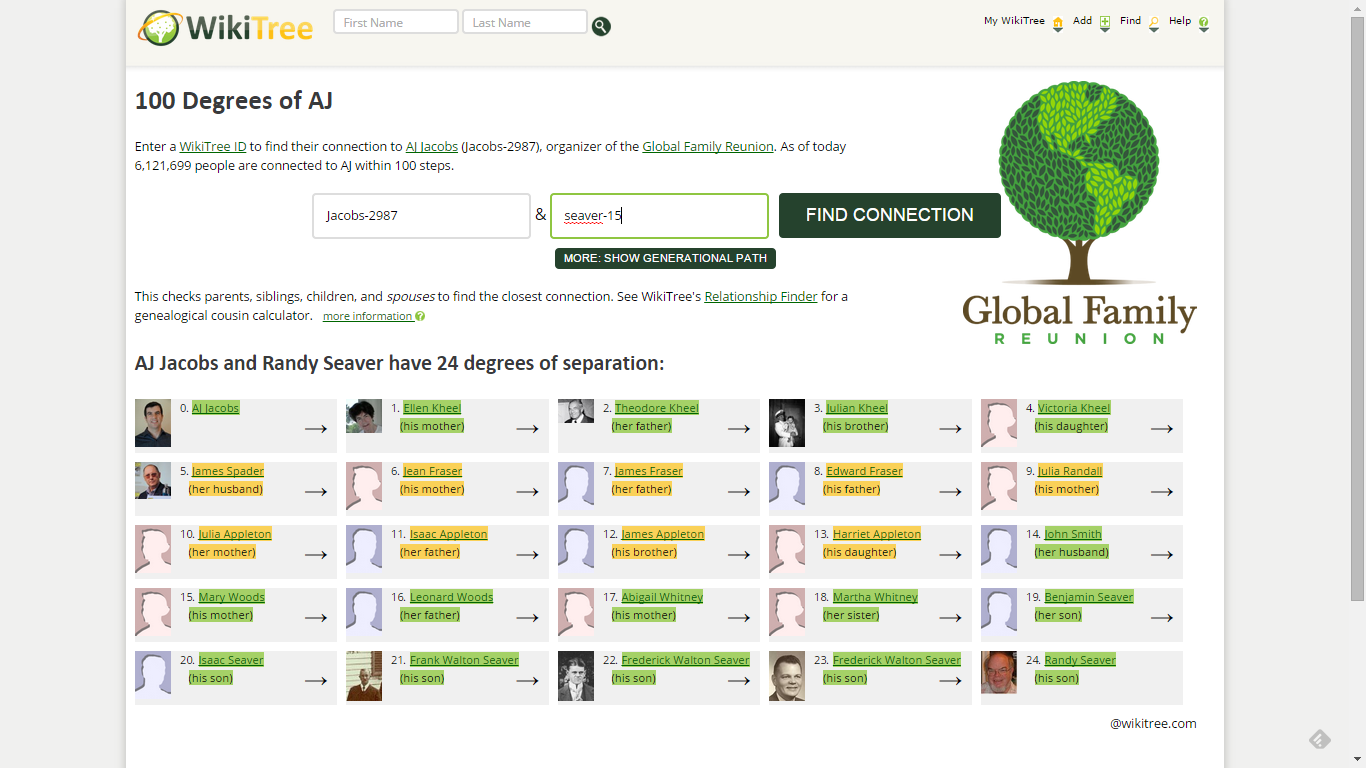
Task: Focus the First Name search field
Action: pos(396,22)
